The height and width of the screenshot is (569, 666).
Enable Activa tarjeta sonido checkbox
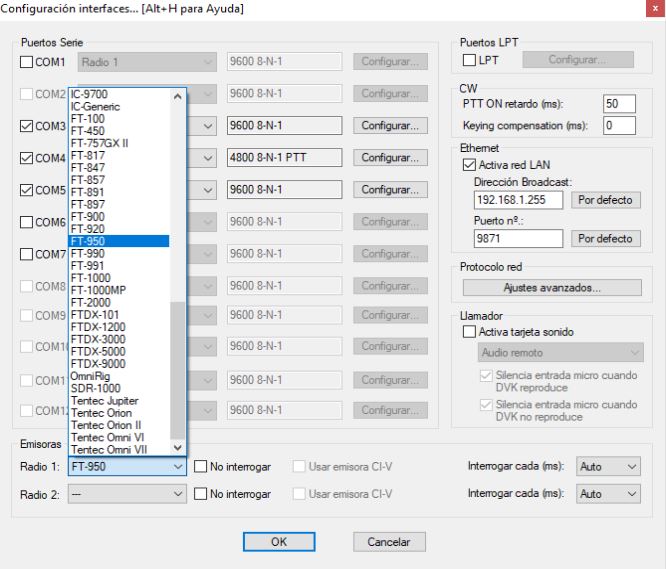click(469, 332)
